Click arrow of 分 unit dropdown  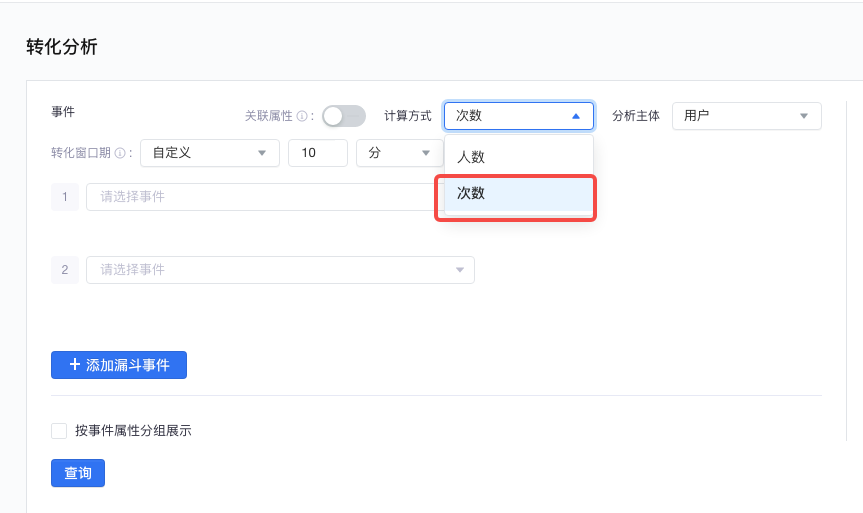425,153
